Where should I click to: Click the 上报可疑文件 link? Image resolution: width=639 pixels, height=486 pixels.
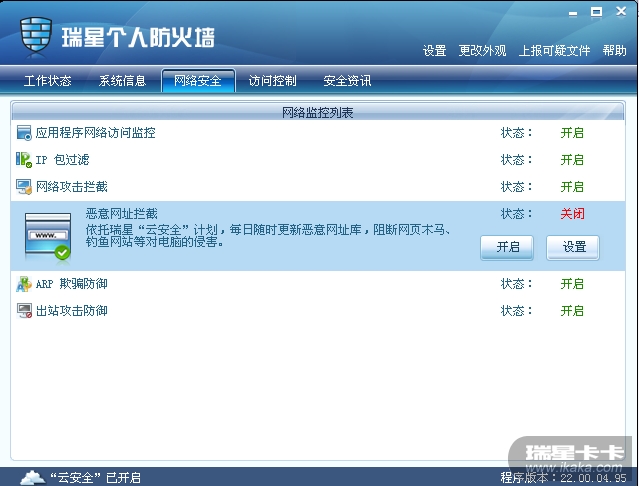pos(554,51)
